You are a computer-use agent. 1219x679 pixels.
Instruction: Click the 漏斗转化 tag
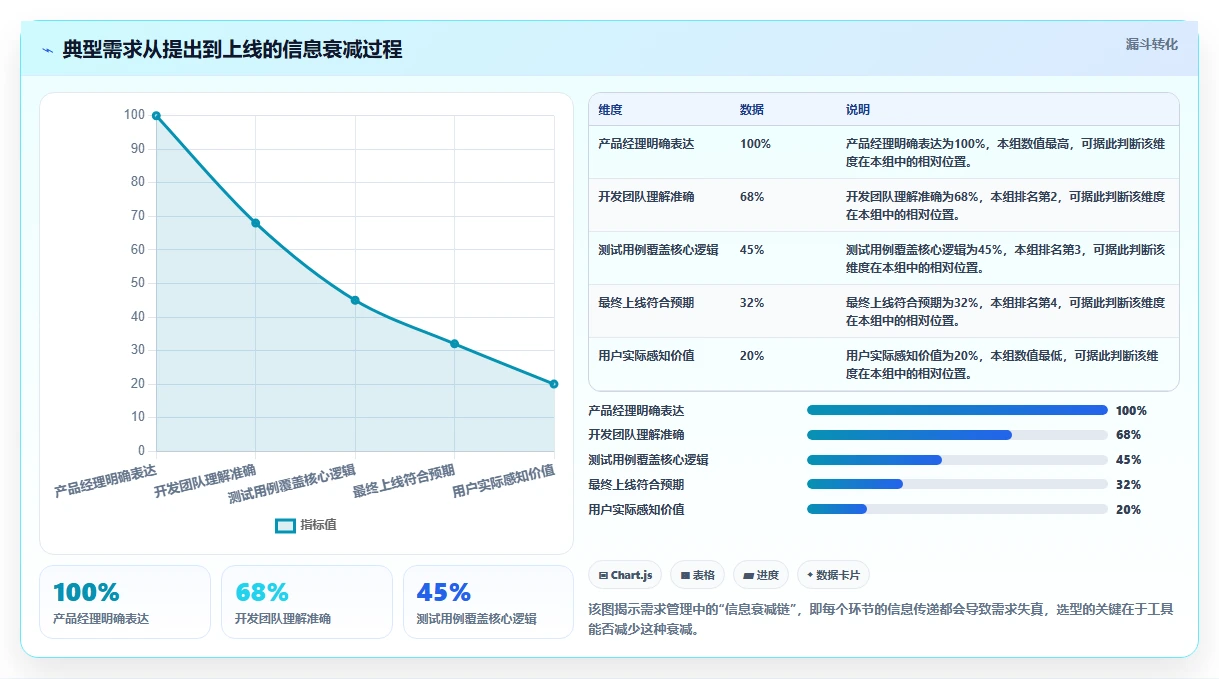point(1151,45)
